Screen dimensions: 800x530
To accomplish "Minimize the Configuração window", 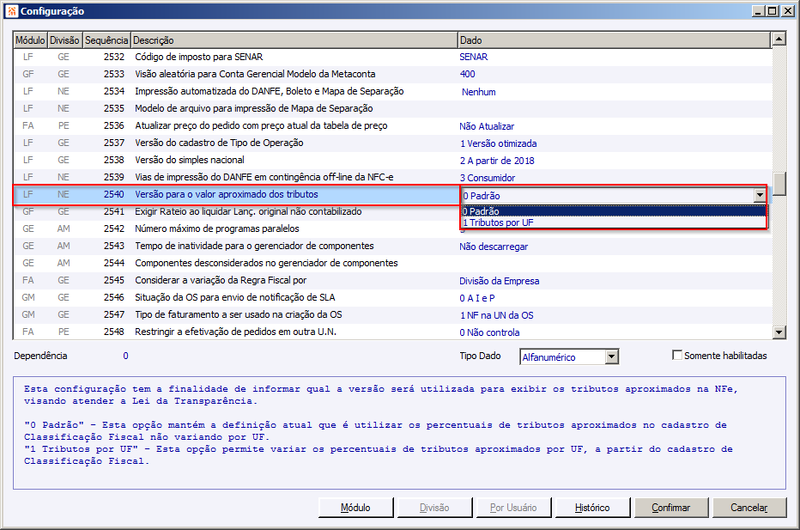I will pyautogui.click(x=758, y=11).
